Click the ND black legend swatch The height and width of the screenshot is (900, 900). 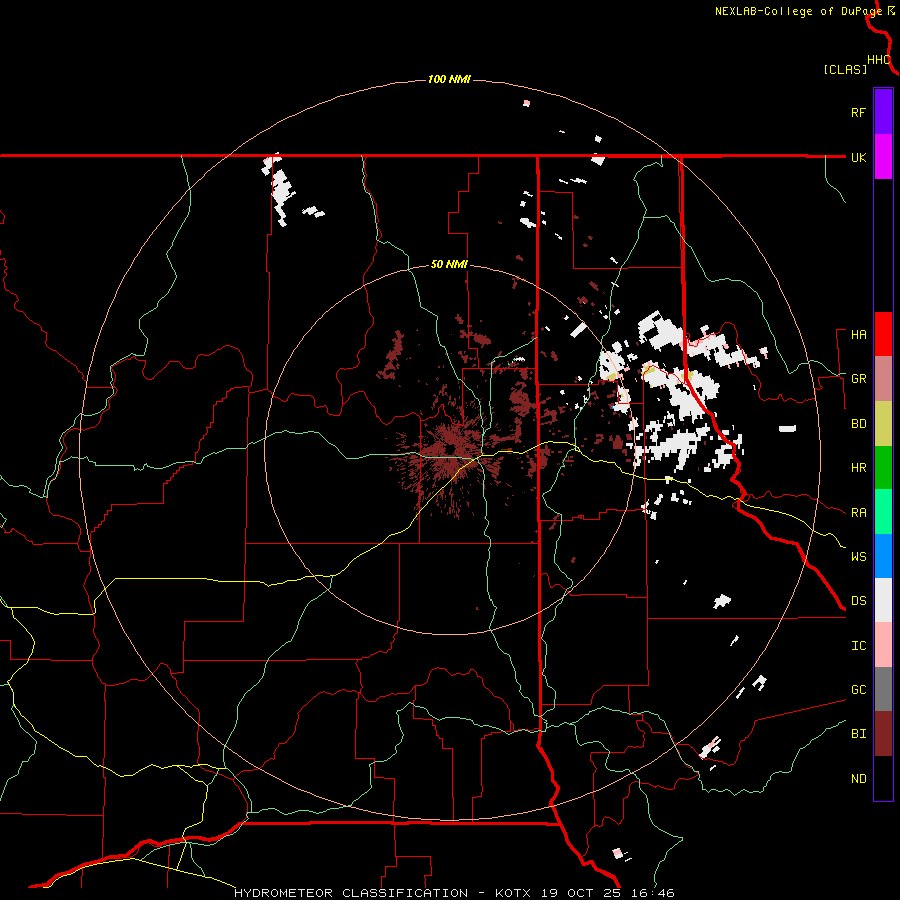pos(883,778)
